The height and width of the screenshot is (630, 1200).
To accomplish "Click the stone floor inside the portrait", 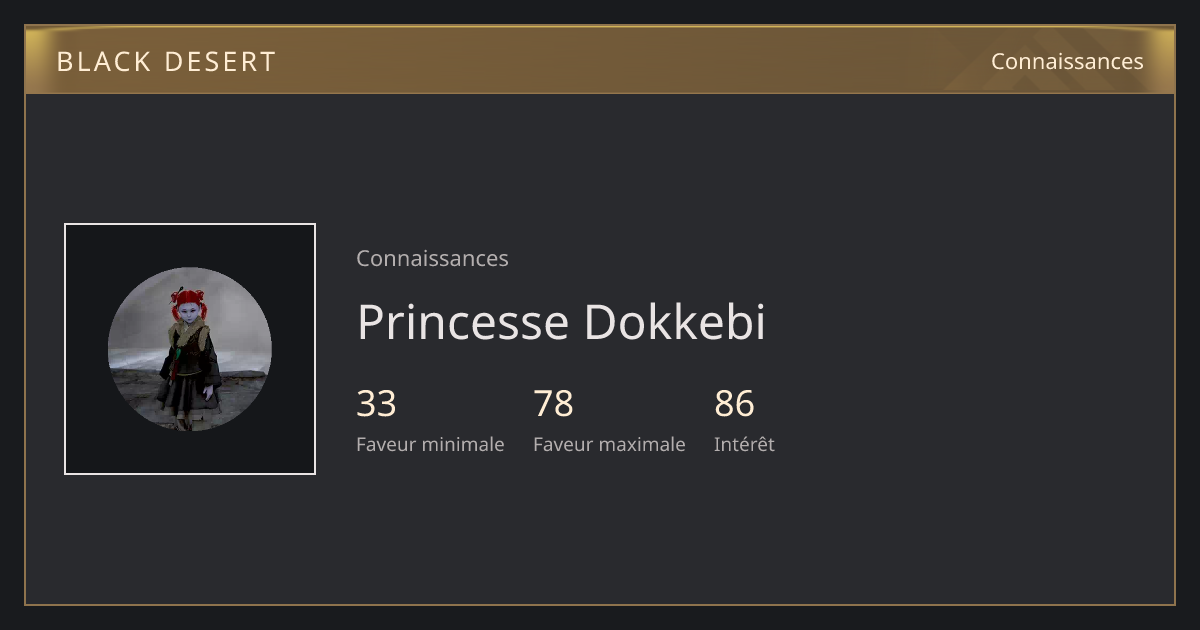I will pos(240,395).
